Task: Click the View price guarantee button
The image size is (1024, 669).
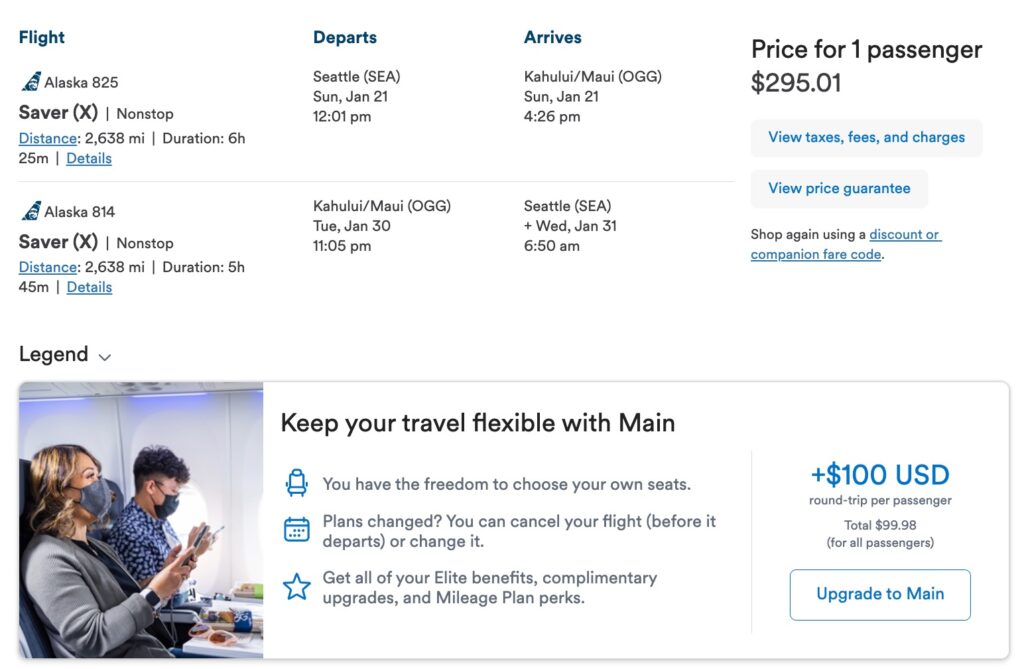Action: [x=839, y=188]
